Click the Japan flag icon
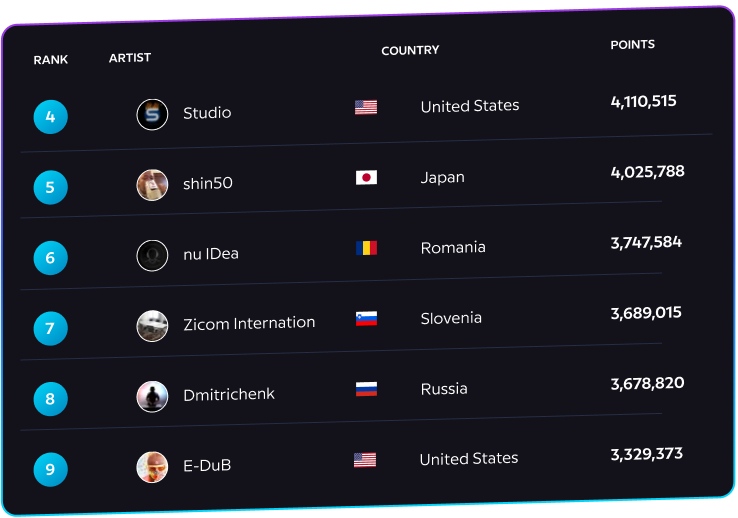Screen dimensions: 738x518 coord(366,177)
